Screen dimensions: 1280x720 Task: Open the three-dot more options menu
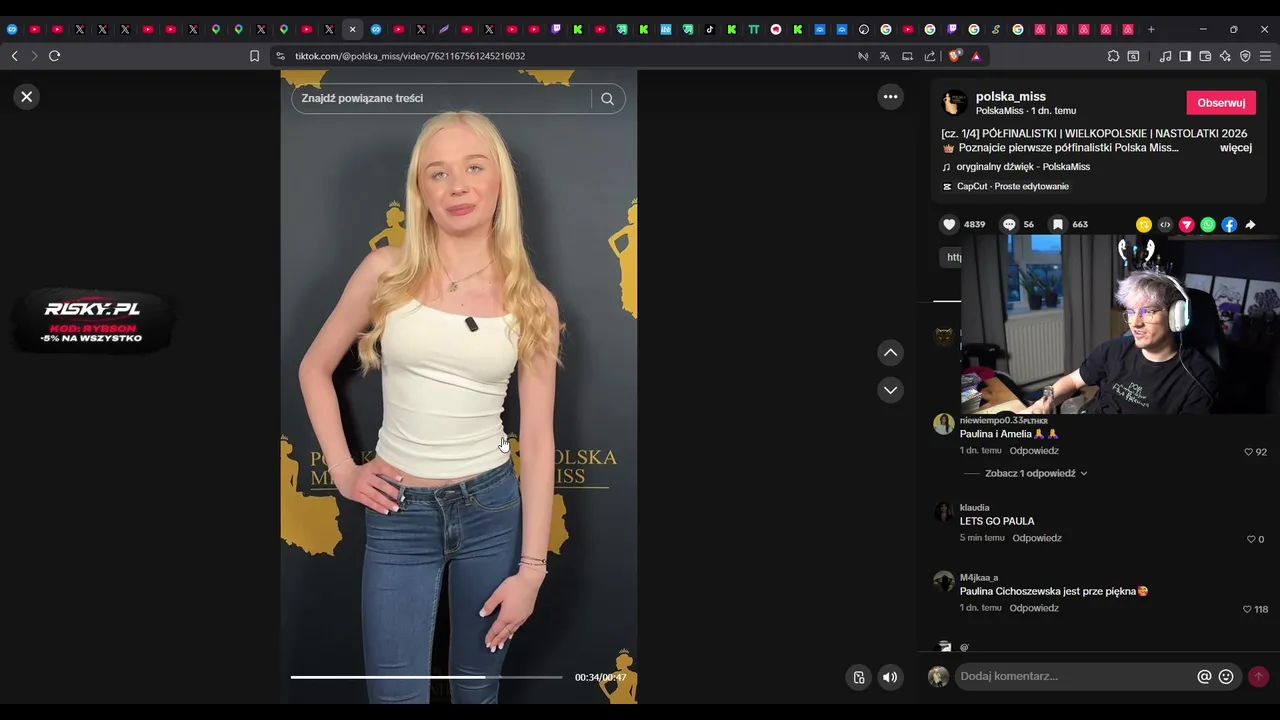(890, 97)
